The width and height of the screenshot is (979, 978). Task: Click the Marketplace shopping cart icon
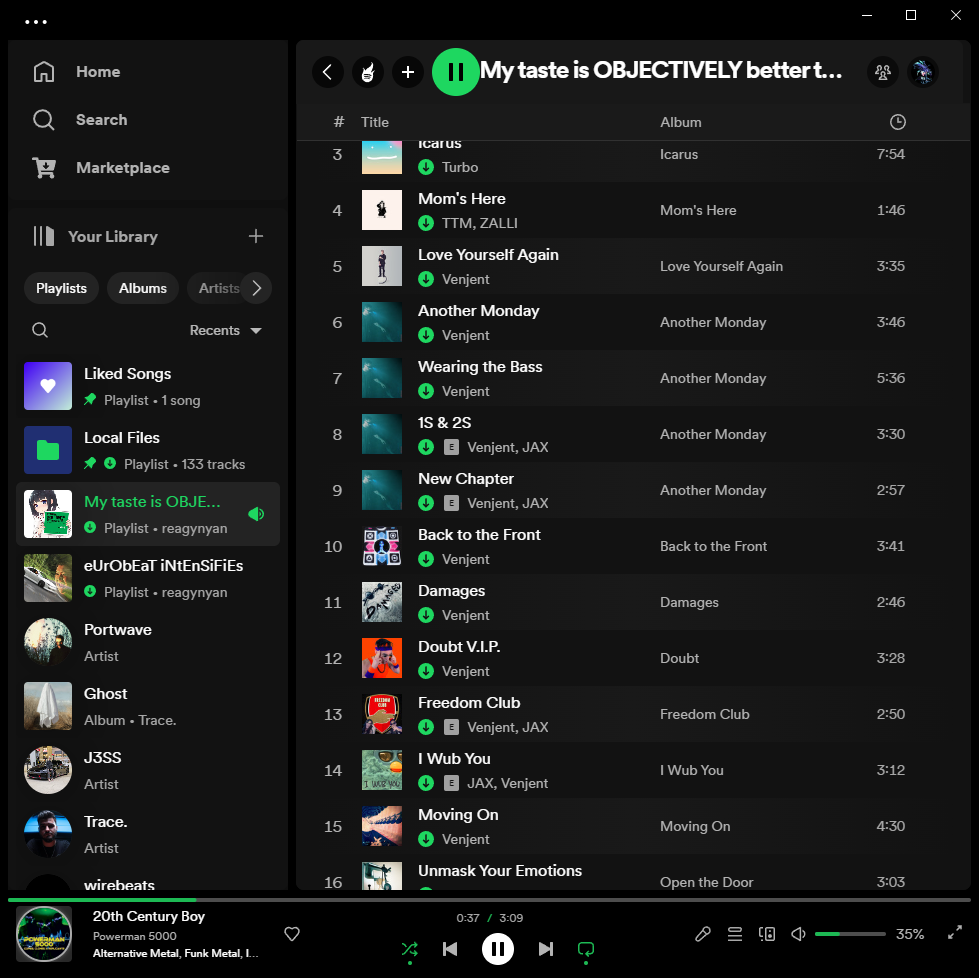click(44, 168)
